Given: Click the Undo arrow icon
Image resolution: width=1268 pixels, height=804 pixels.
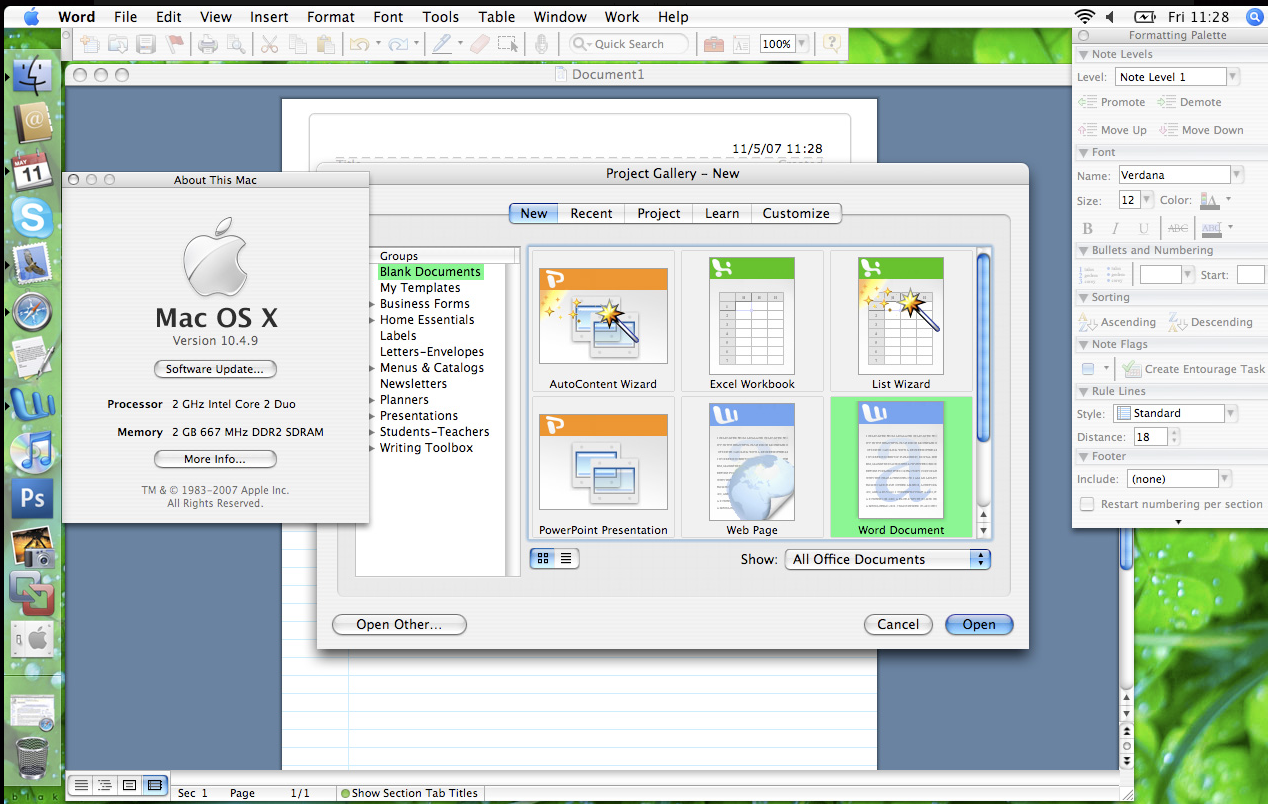Looking at the screenshot, I should point(358,44).
